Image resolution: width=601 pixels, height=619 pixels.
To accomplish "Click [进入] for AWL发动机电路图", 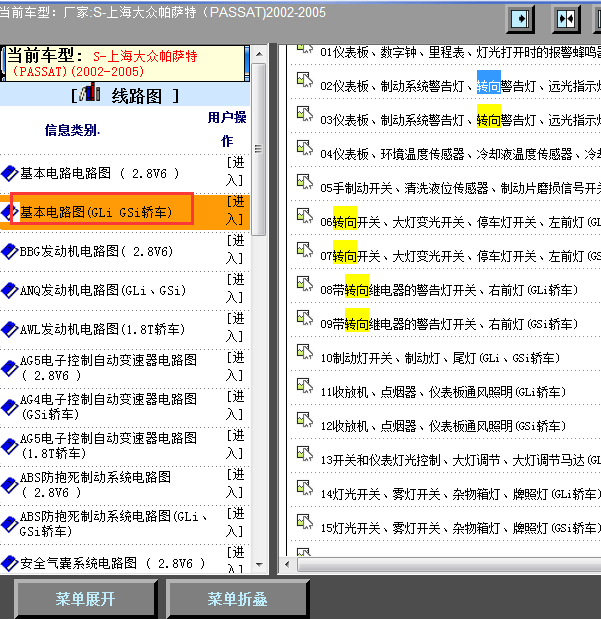I will coord(235,327).
